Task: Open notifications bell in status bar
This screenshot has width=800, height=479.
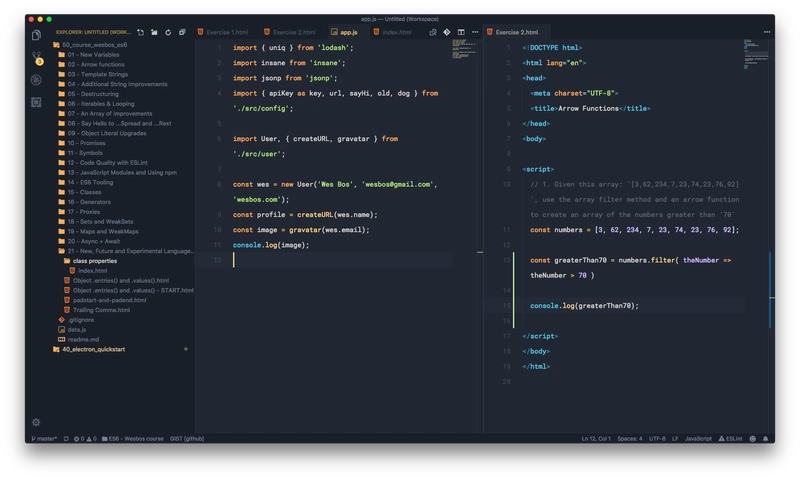Action: click(765, 438)
